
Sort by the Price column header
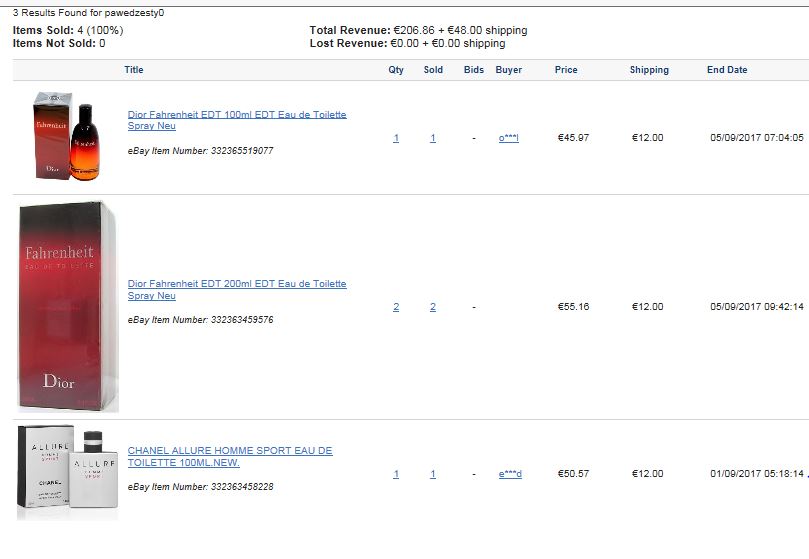(566, 70)
